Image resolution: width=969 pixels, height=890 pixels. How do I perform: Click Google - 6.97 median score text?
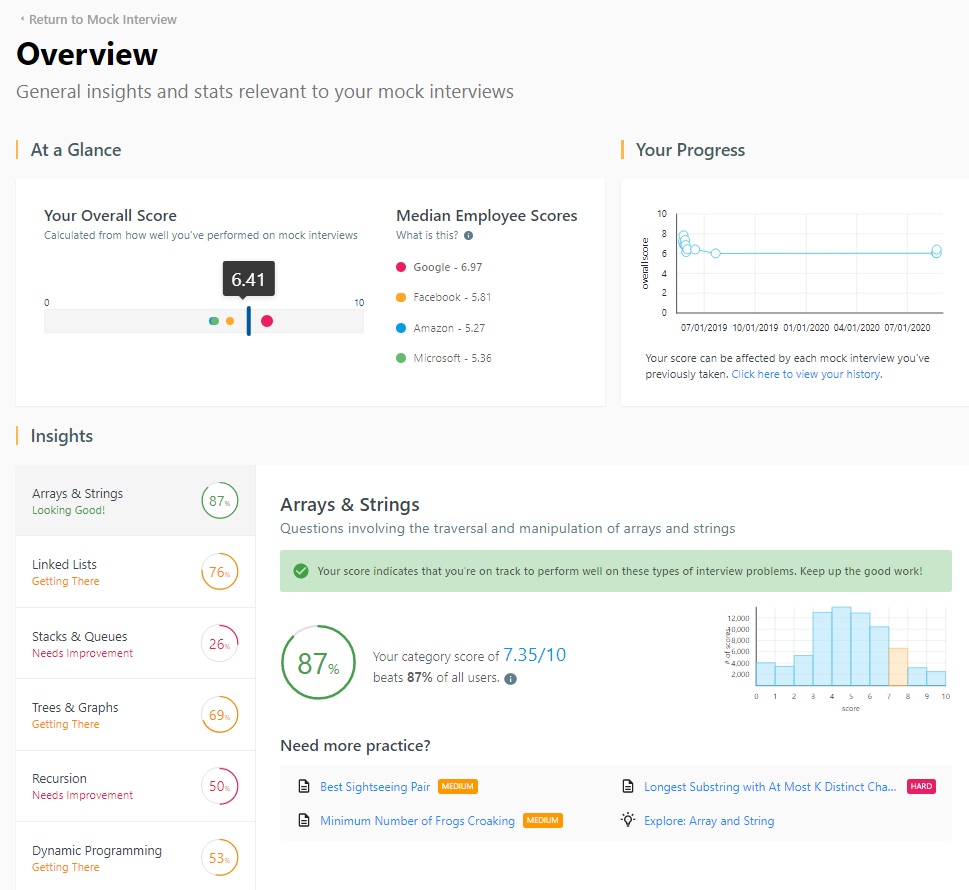click(x=447, y=267)
